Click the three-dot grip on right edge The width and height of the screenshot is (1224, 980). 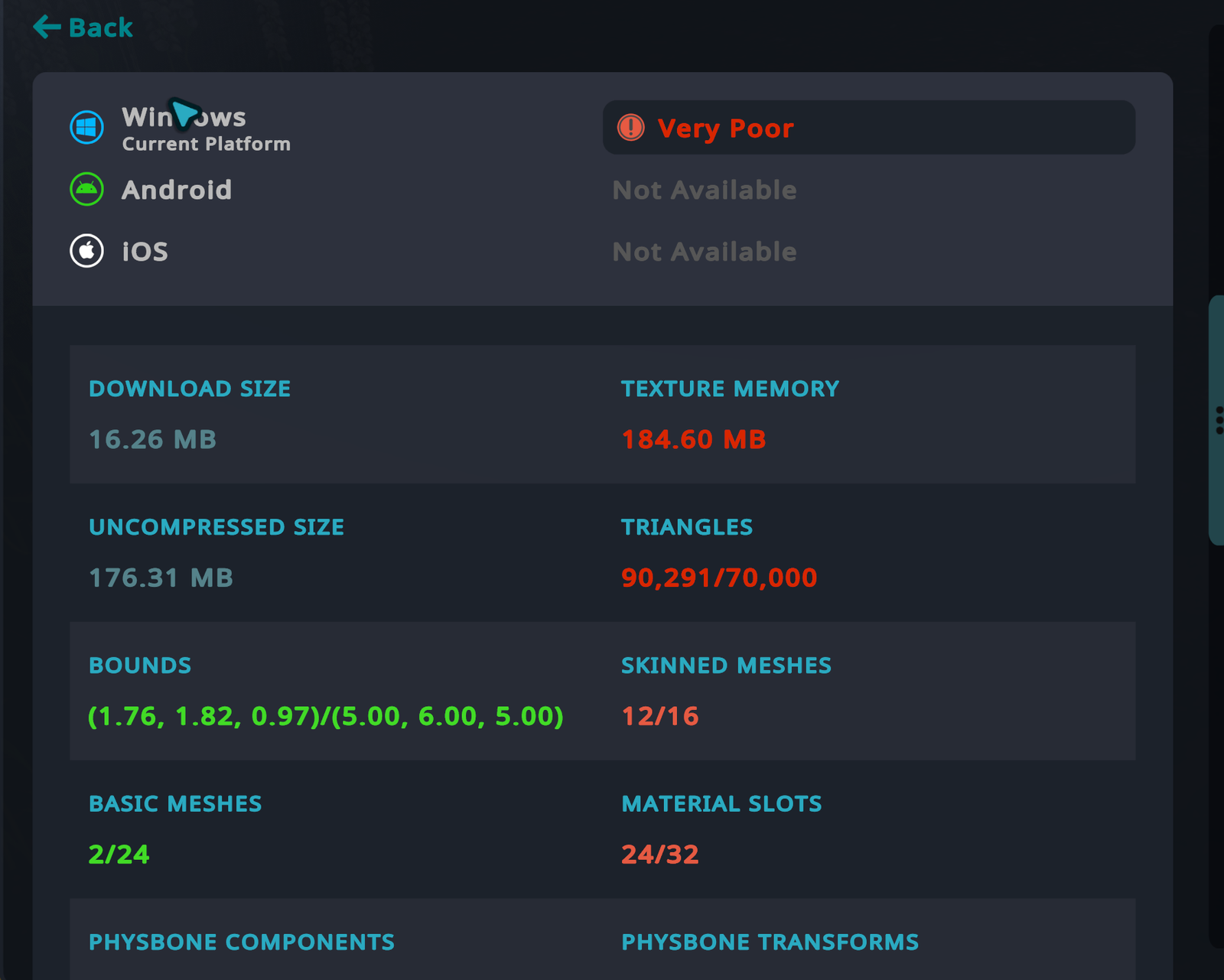point(1219,421)
